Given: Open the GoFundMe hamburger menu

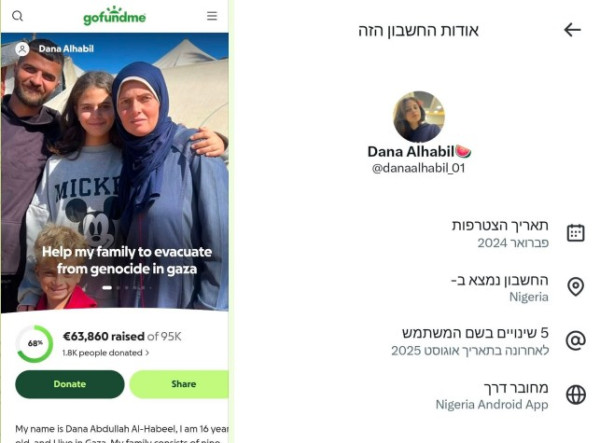Looking at the screenshot, I should point(212,16).
